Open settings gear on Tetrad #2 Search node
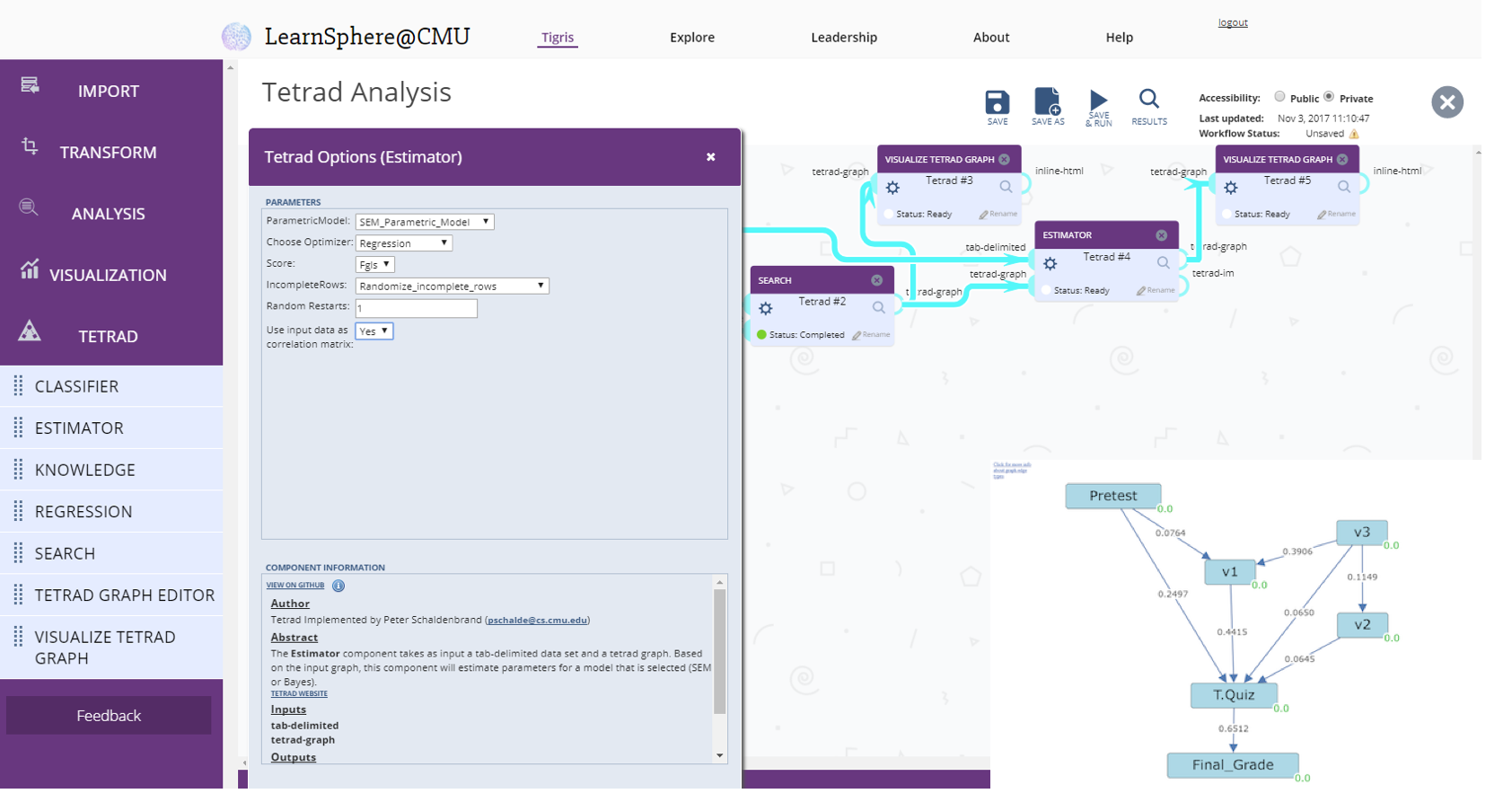1512x811 pixels. tap(766, 309)
